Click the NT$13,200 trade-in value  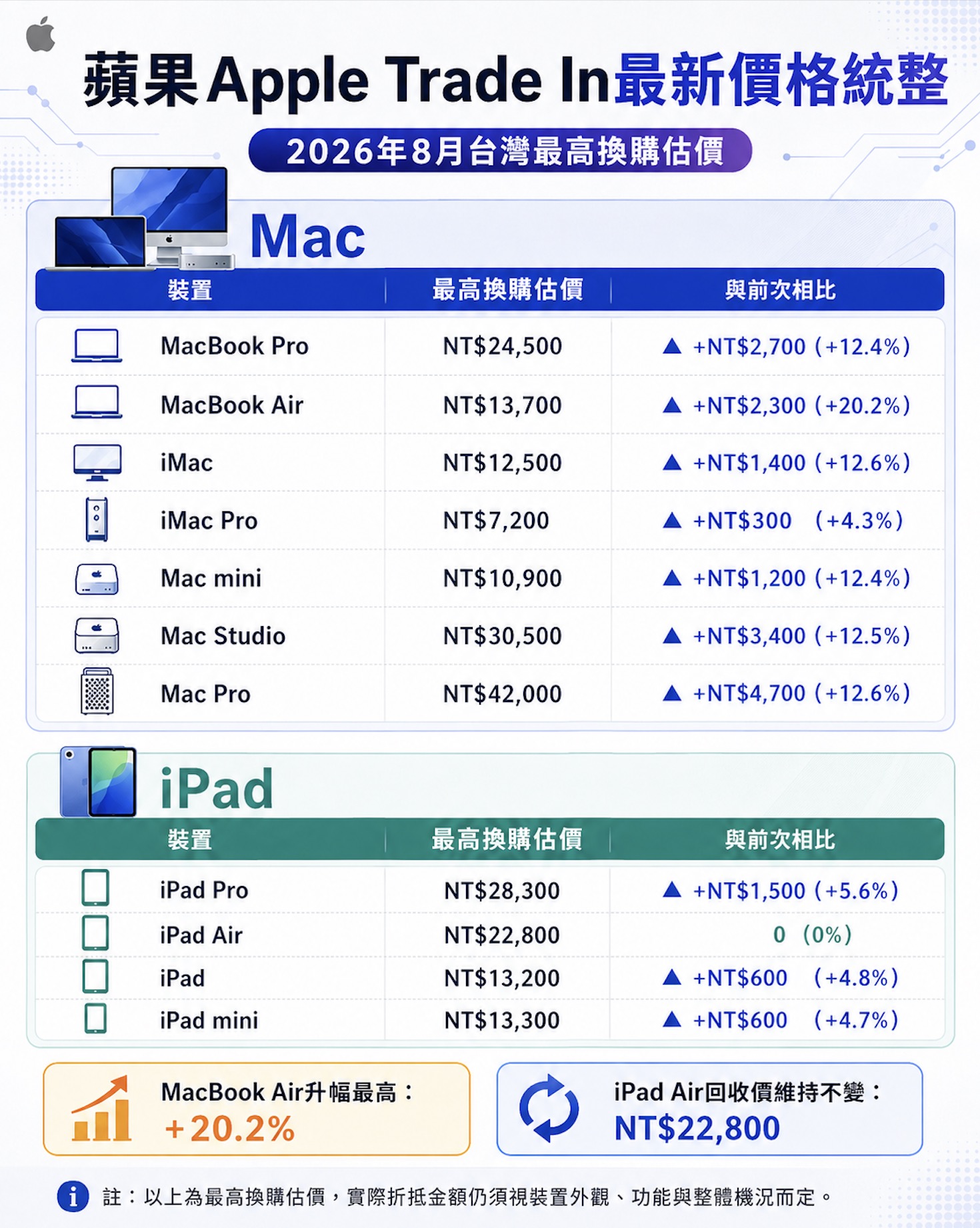point(502,978)
